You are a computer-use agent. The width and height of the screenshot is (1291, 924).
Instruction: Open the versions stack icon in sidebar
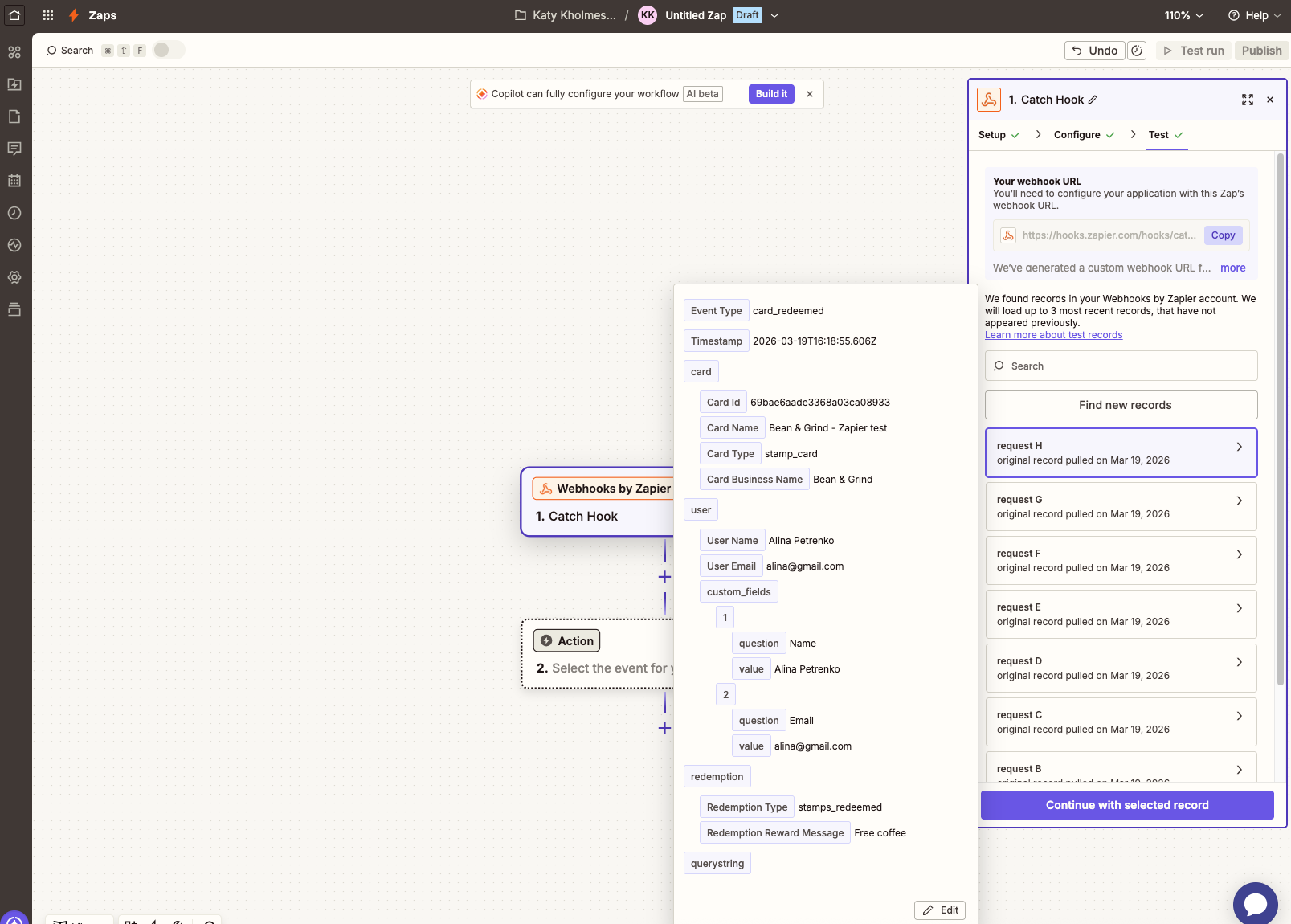tap(14, 309)
